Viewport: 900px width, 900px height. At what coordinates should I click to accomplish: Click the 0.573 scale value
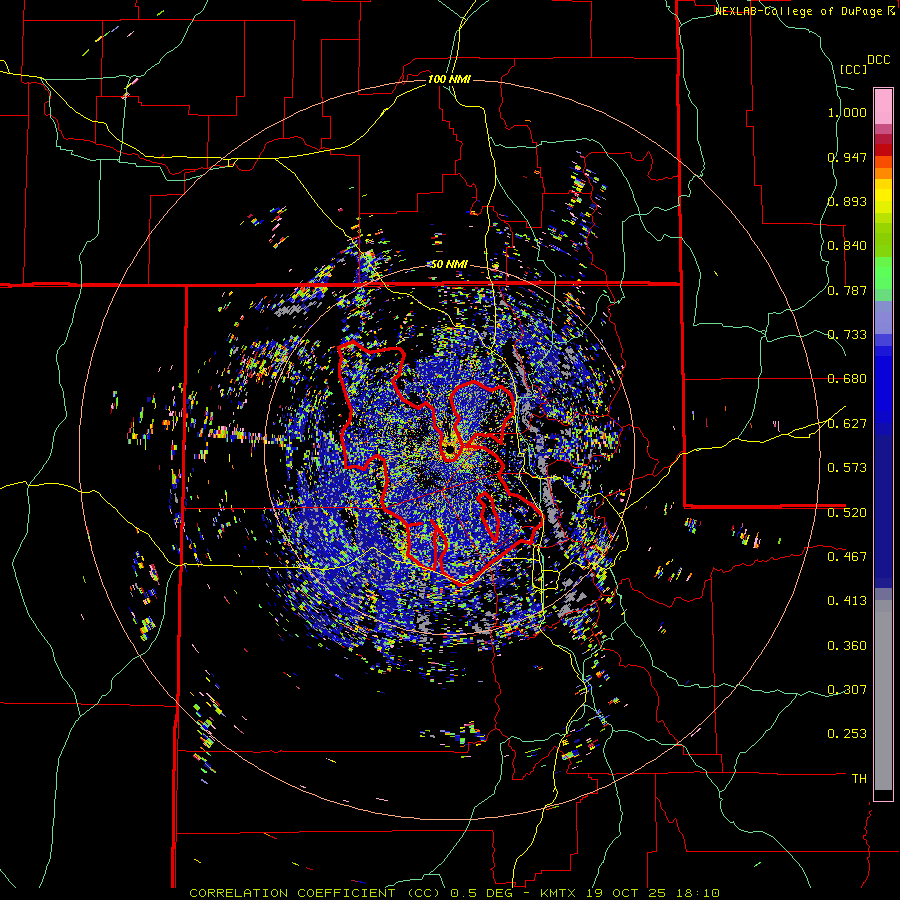847,468
